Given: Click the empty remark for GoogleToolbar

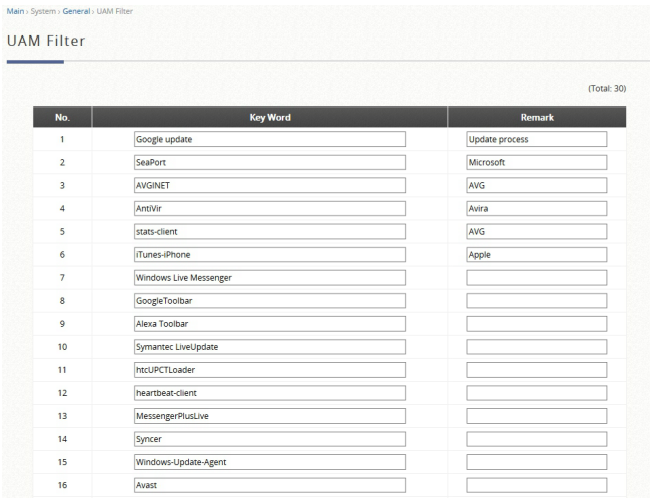Looking at the screenshot, I should [x=537, y=301].
